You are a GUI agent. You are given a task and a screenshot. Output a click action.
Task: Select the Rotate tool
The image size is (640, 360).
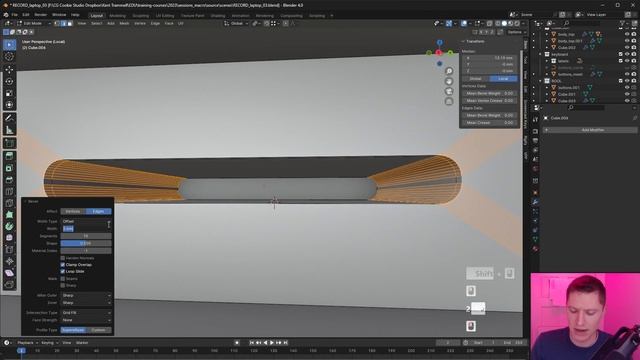coord(9,82)
